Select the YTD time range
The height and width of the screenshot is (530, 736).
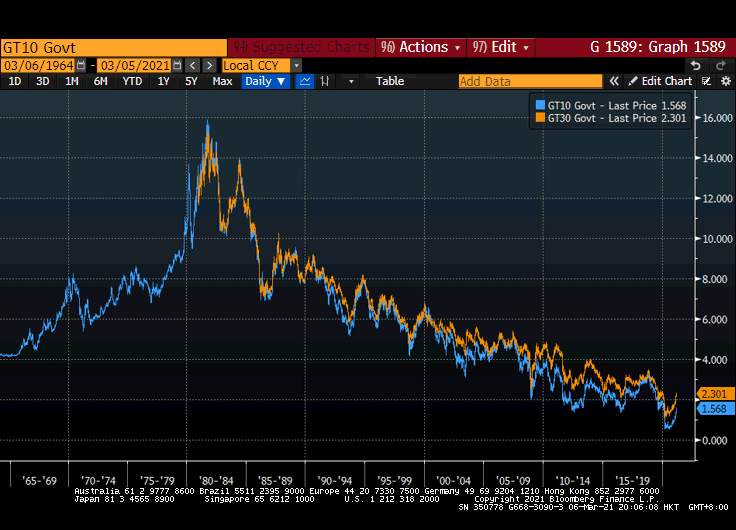132,81
